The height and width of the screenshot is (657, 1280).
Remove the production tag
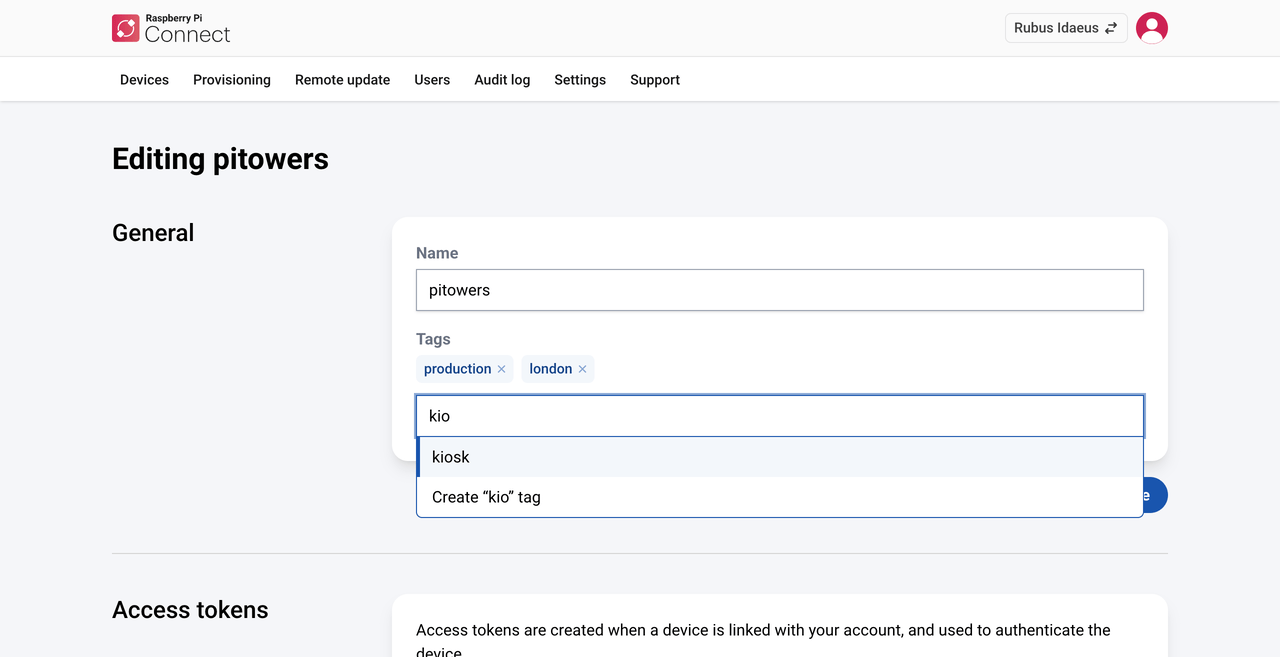pos(502,369)
